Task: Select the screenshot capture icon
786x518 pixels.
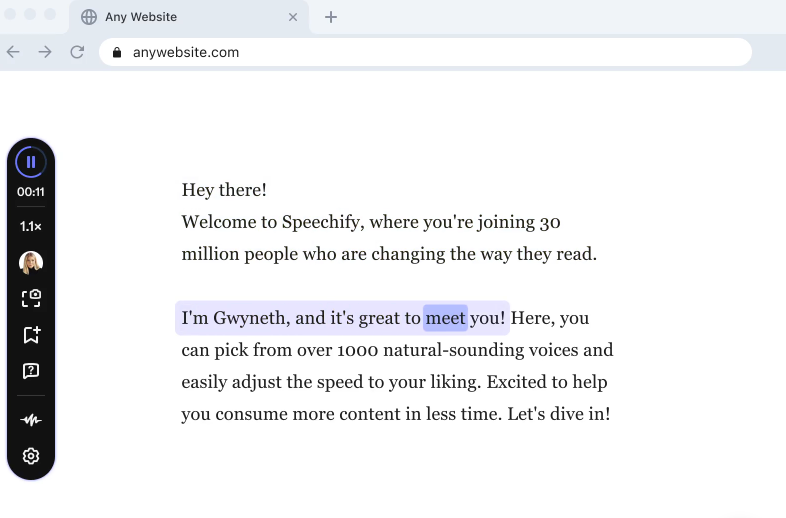Action: pyautogui.click(x=31, y=298)
